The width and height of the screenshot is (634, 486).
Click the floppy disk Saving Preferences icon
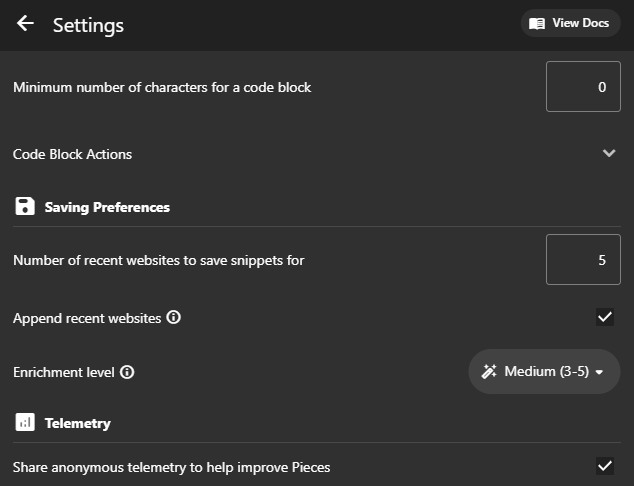[x=25, y=207]
